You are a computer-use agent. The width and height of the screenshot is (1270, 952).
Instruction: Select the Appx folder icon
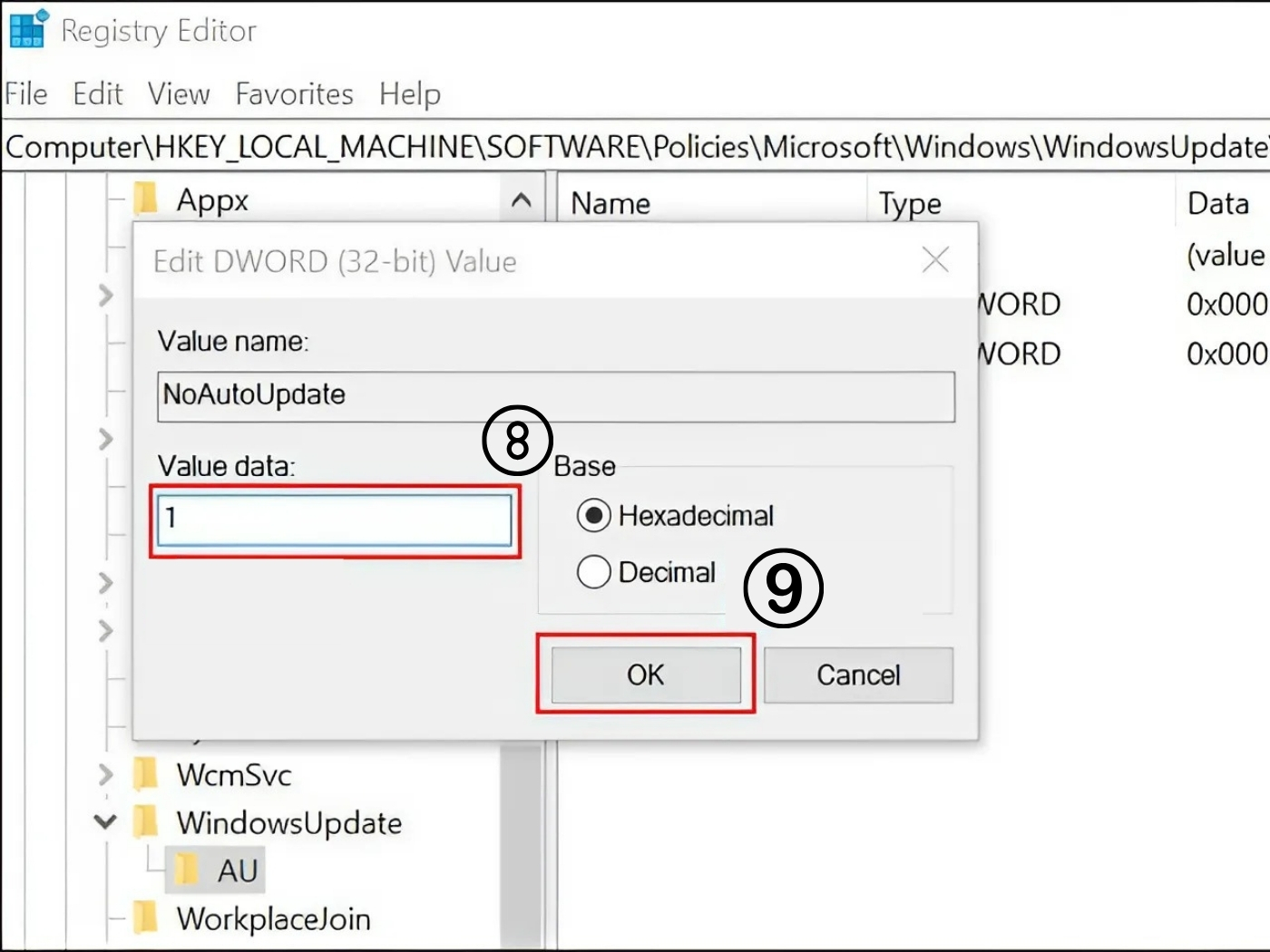pos(146,199)
